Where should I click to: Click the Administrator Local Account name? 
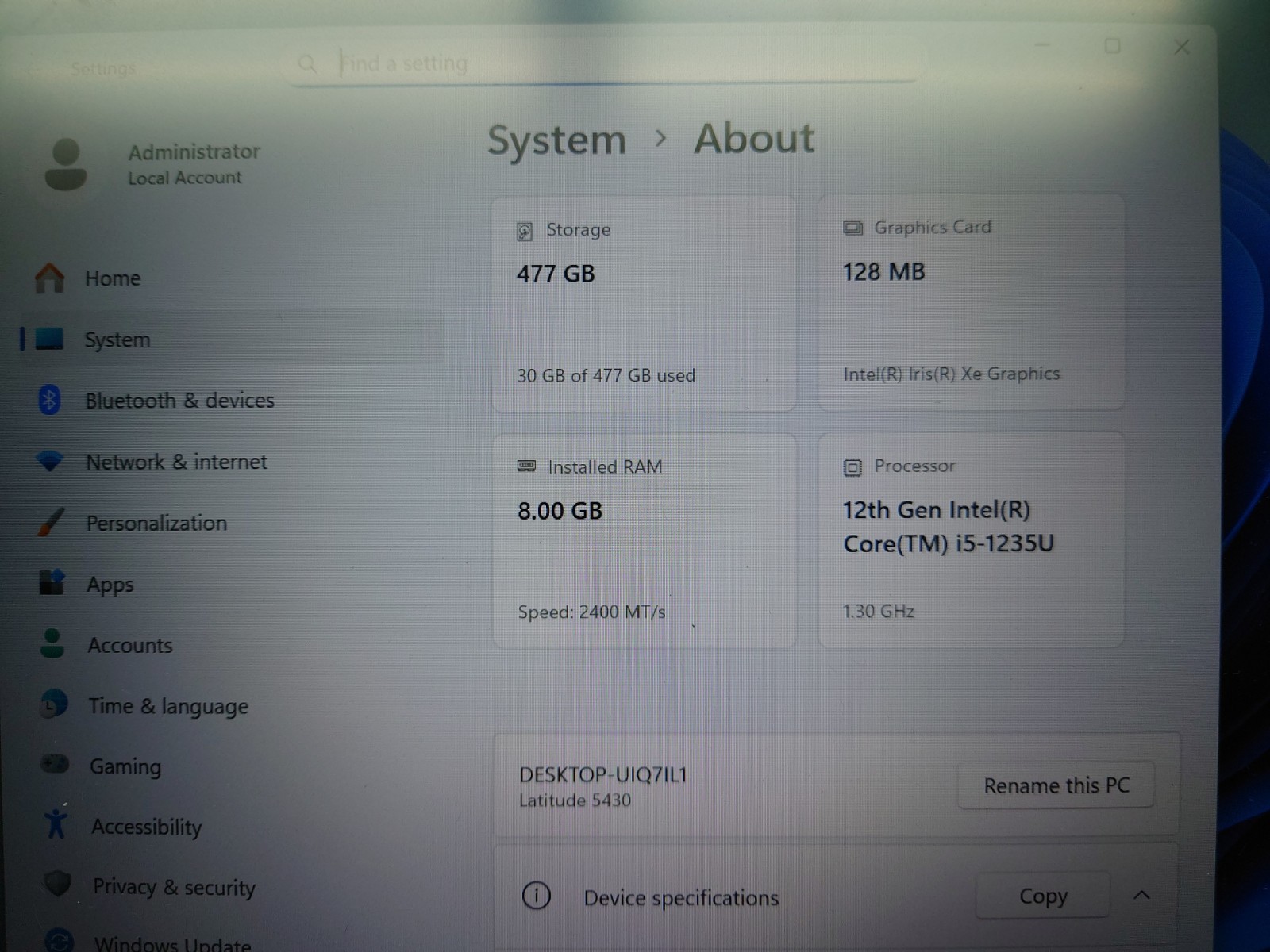[x=194, y=164]
